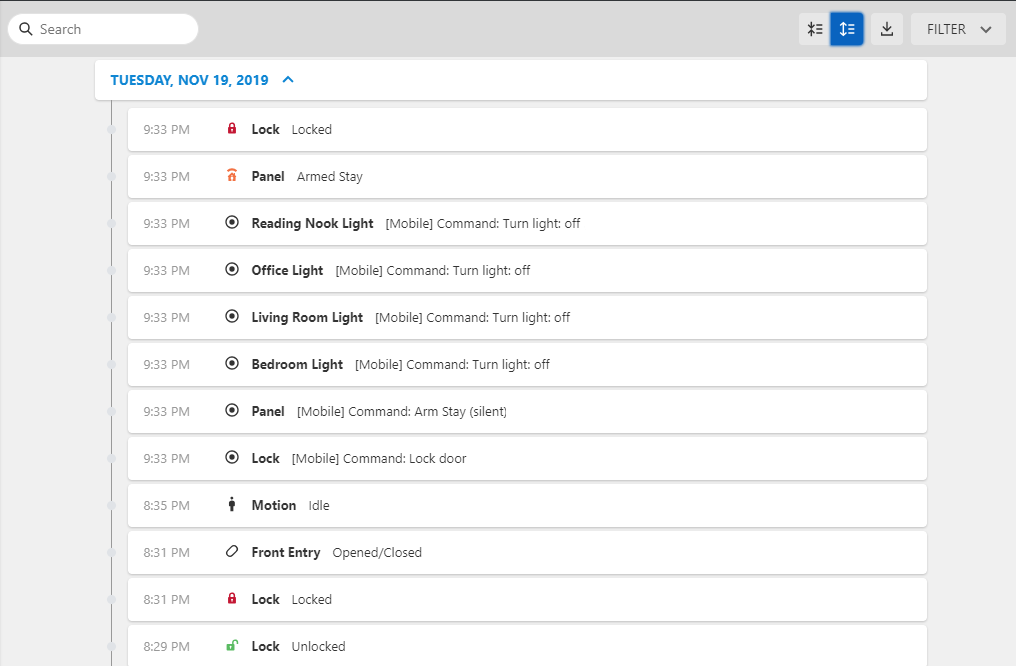
Task: Click the Panel Arm Stay command icon
Action: [232, 410]
